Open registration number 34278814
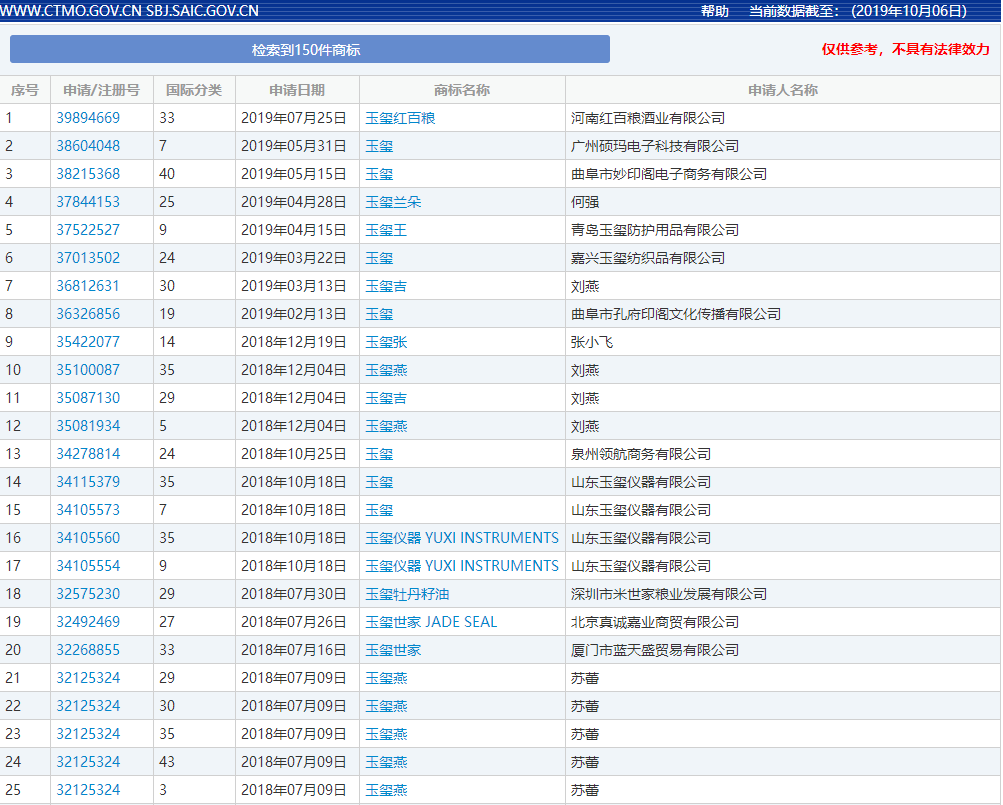1003x805 pixels. 88,454
